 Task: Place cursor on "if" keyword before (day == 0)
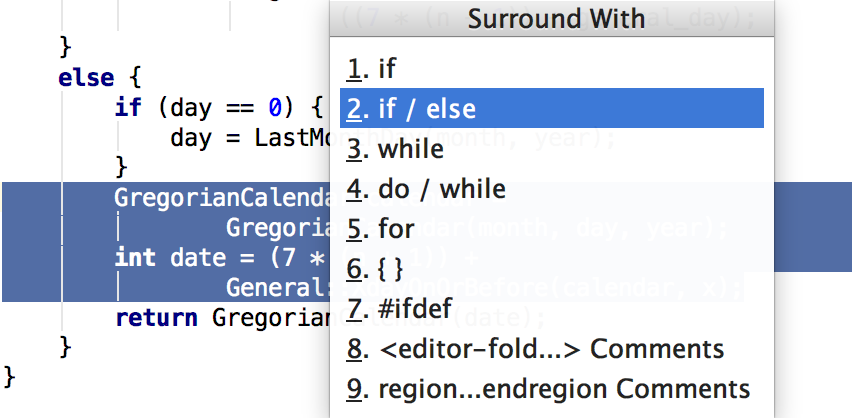pyautogui.click(x=128, y=107)
